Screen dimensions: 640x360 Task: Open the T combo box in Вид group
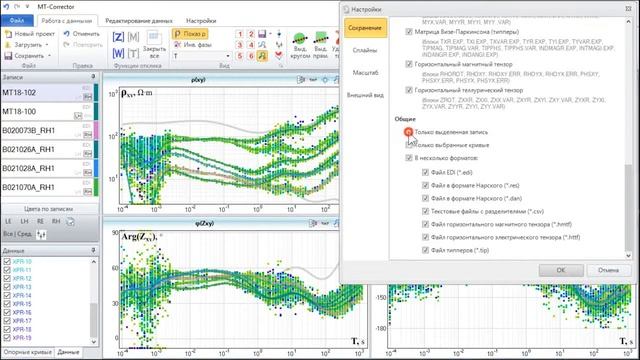pyautogui.click(x=202, y=56)
